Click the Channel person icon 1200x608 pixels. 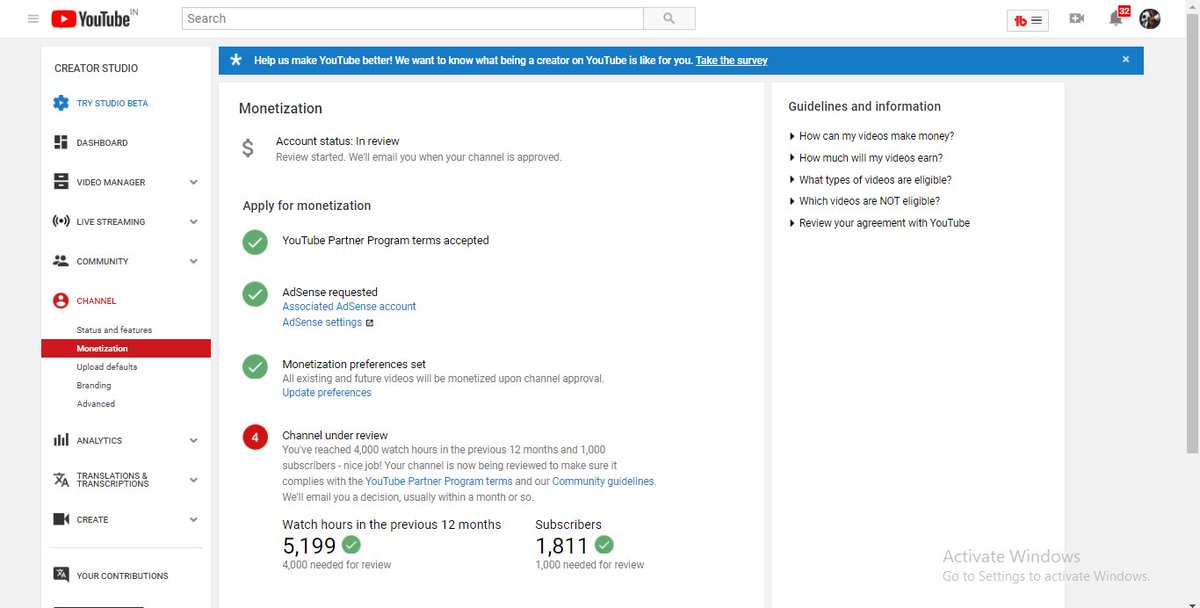point(61,300)
